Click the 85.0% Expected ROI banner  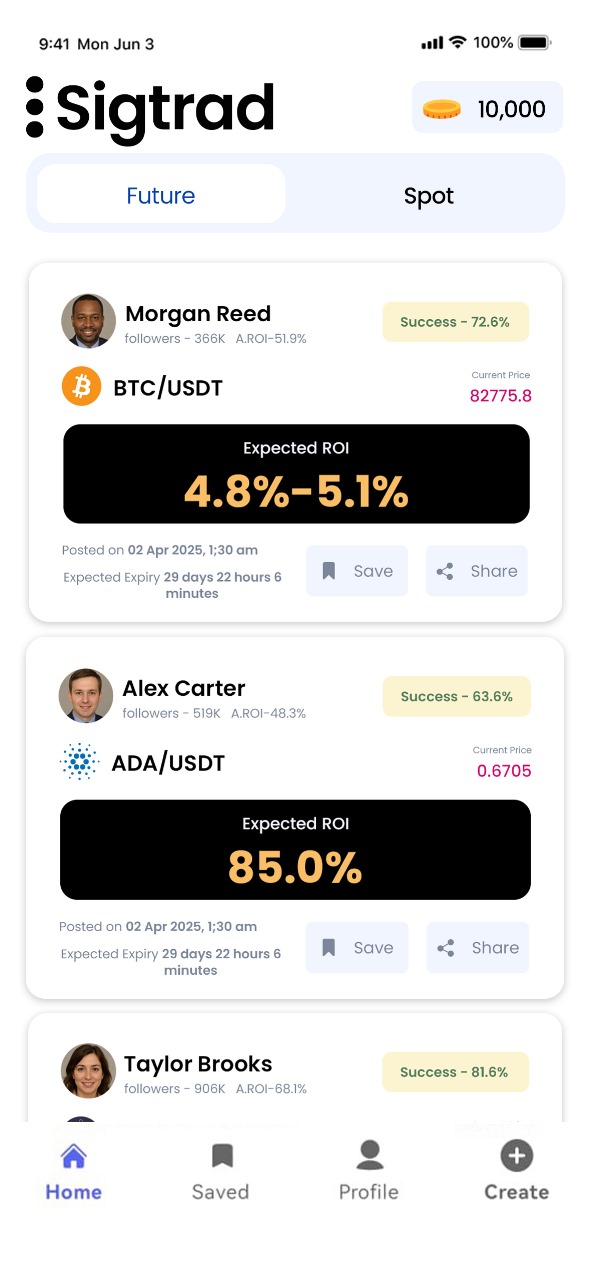coord(295,850)
